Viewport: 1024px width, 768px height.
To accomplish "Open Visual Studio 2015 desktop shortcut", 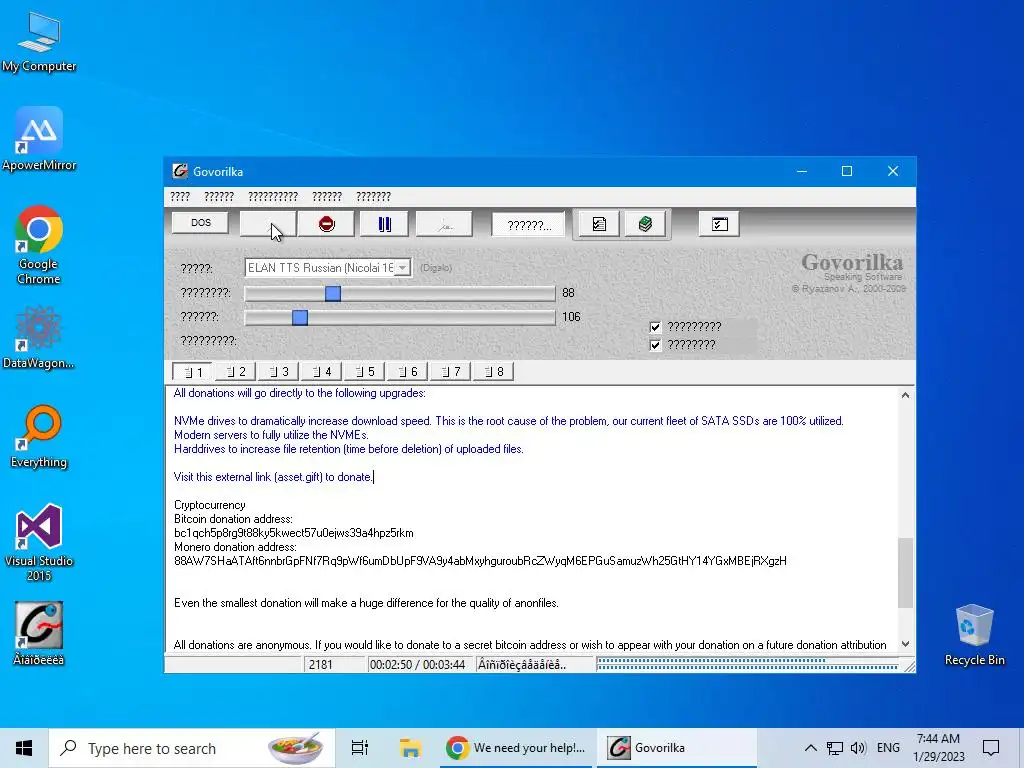I will [x=39, y=542].
